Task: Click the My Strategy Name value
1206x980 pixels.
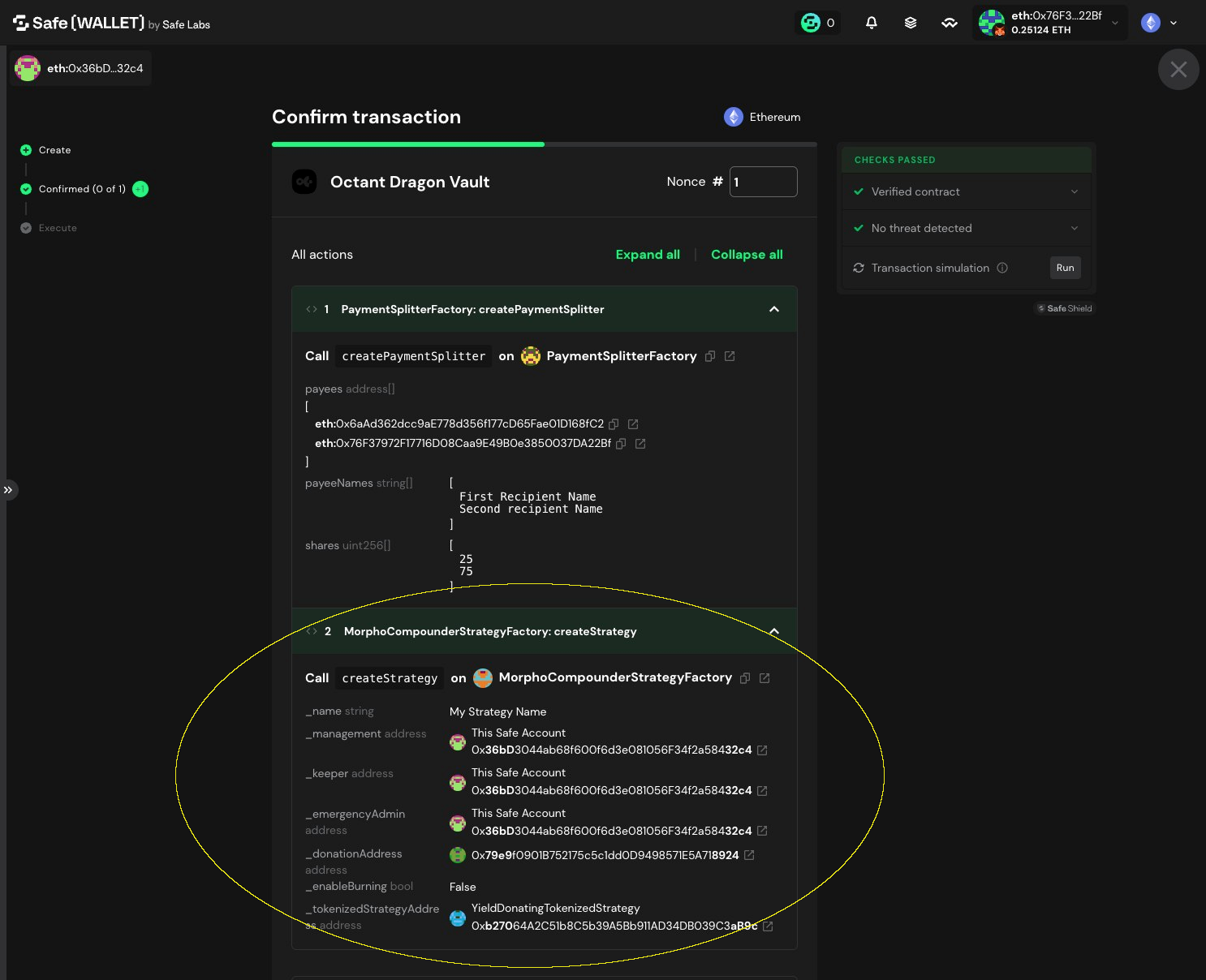Action: click(497, 711)
